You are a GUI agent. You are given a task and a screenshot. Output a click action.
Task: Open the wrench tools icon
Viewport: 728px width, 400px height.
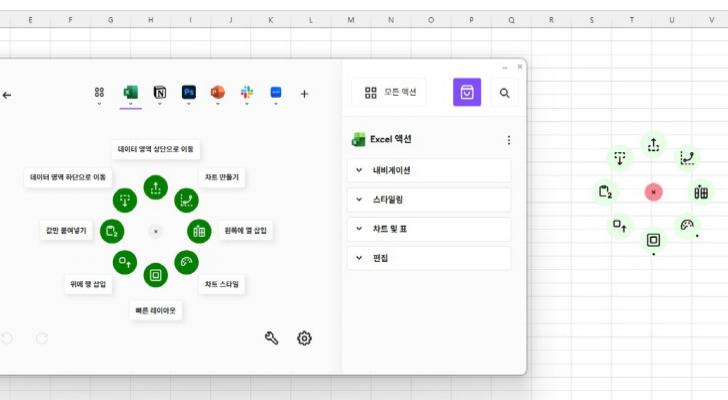[271, 338]
